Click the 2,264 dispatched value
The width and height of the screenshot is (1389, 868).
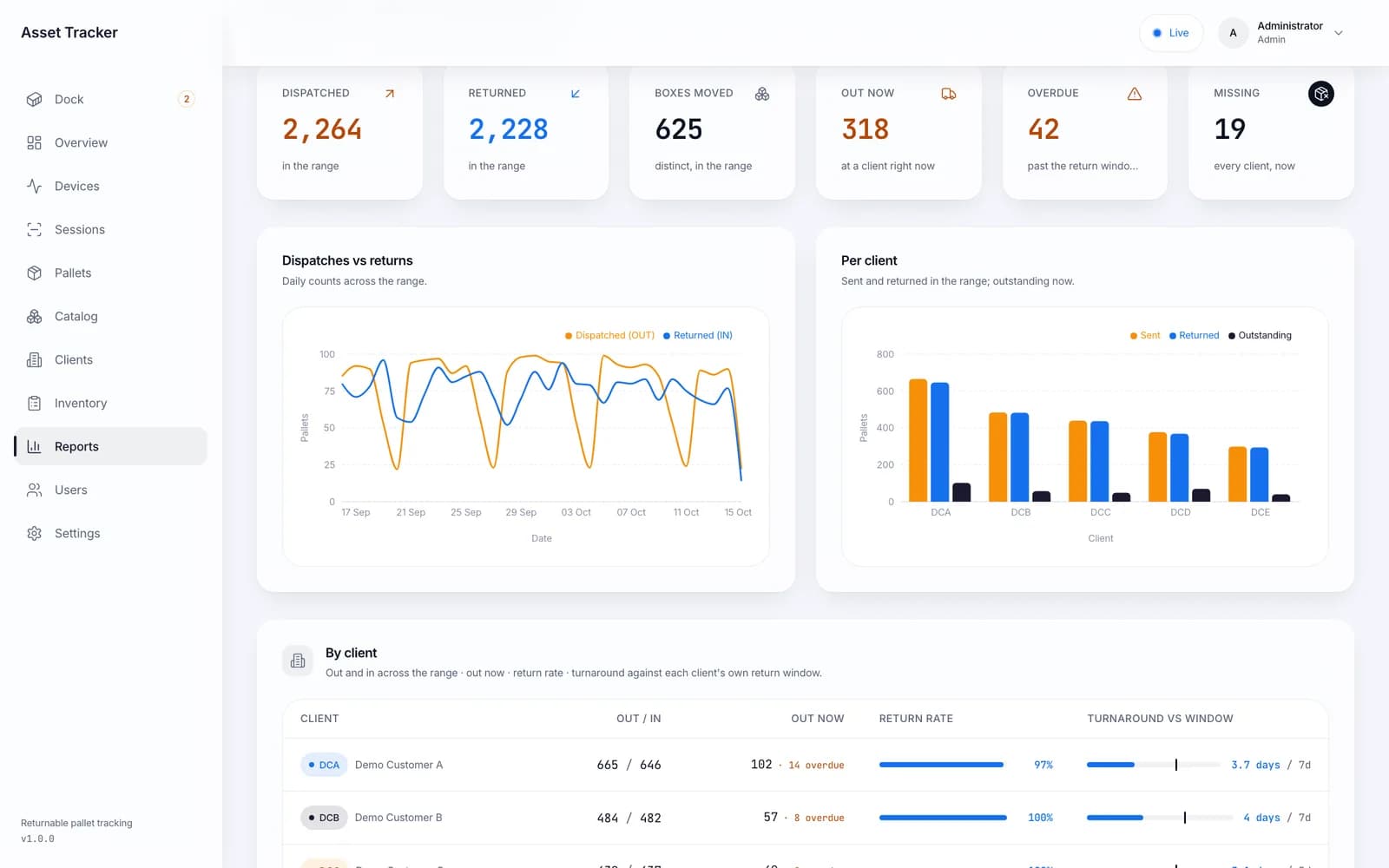click(x=322, y=129)
